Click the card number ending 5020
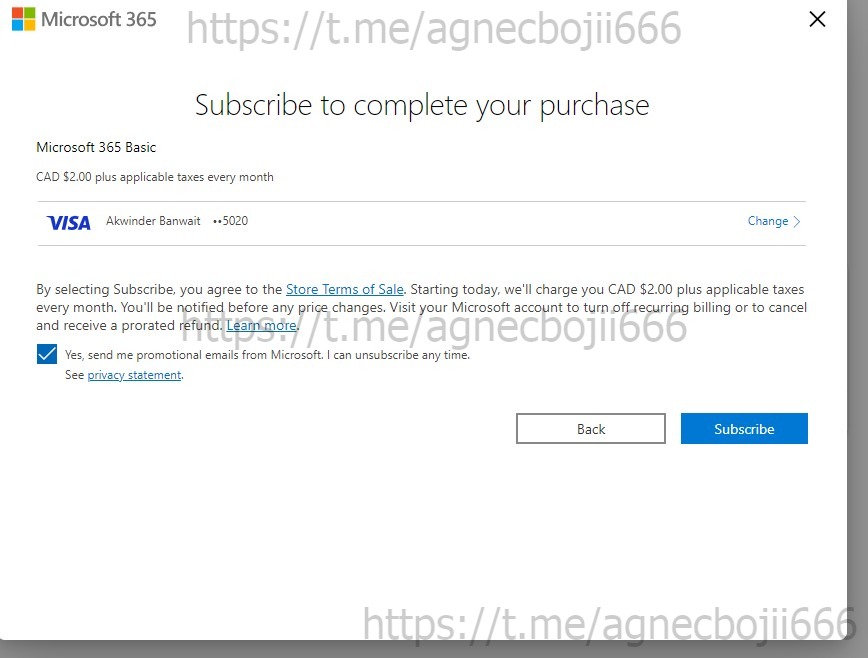Screen dimensions: 868x658 click(x=230, y=221)
